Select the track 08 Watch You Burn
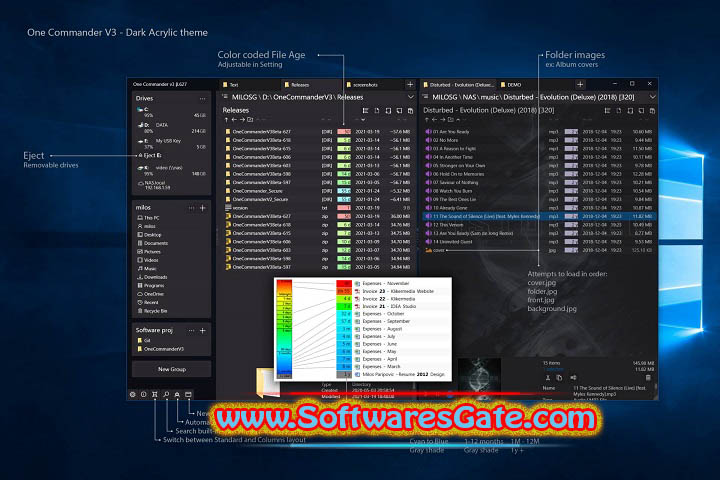 coord(539,191)
